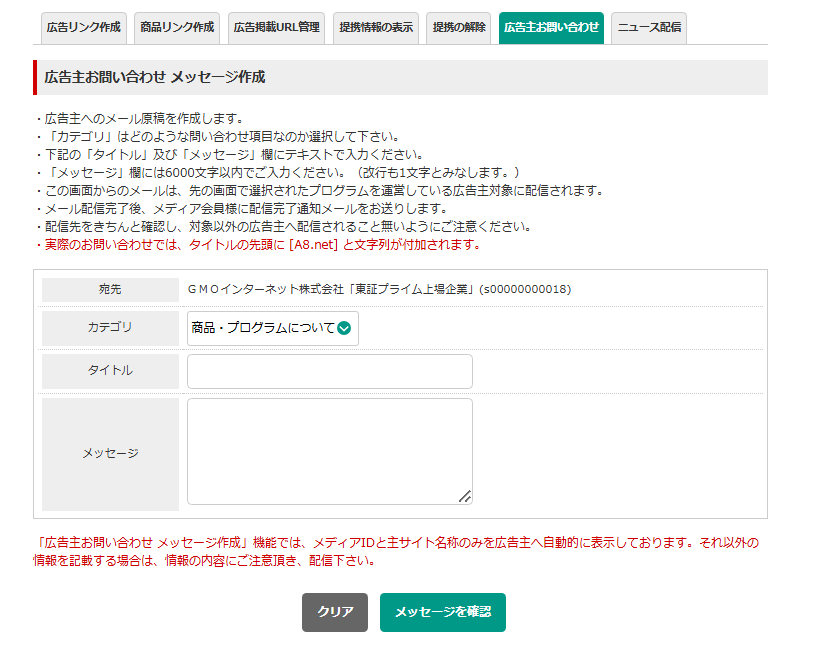
Task: Click the クリア button
Action: pyautogui.click(x=335, y=612)
